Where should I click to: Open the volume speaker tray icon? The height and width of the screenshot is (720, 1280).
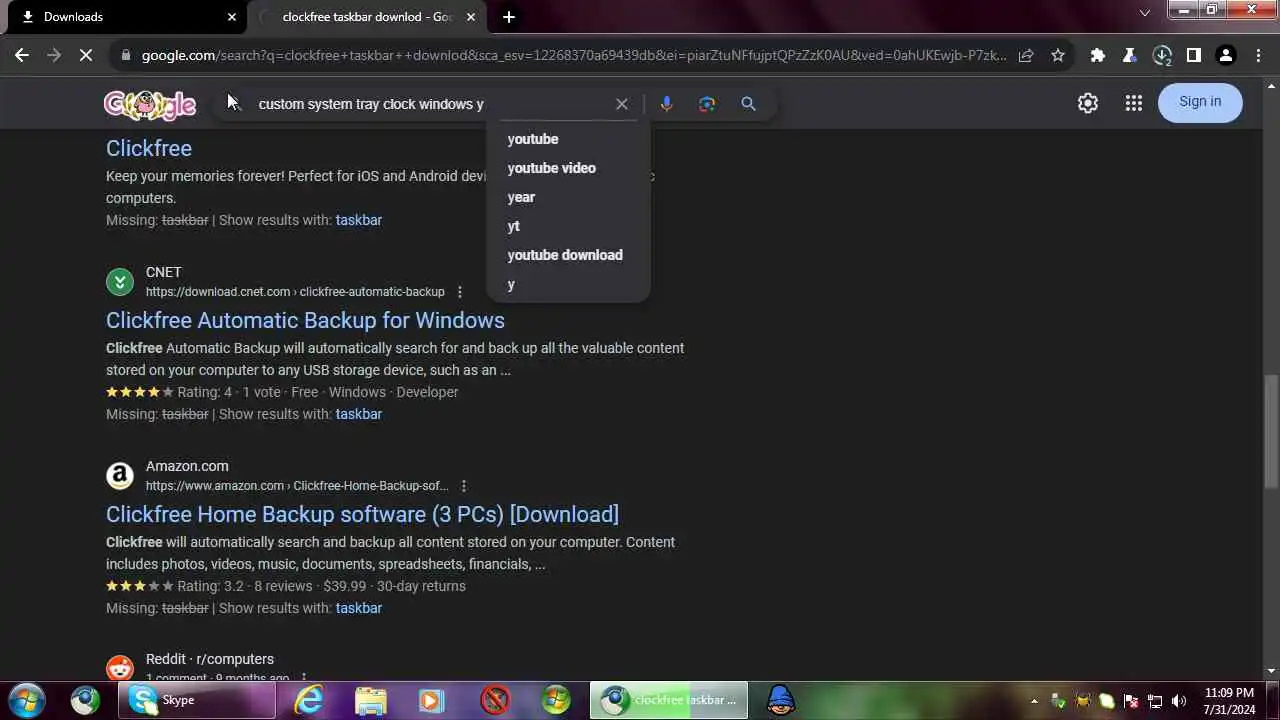[x=1179, y=701]
